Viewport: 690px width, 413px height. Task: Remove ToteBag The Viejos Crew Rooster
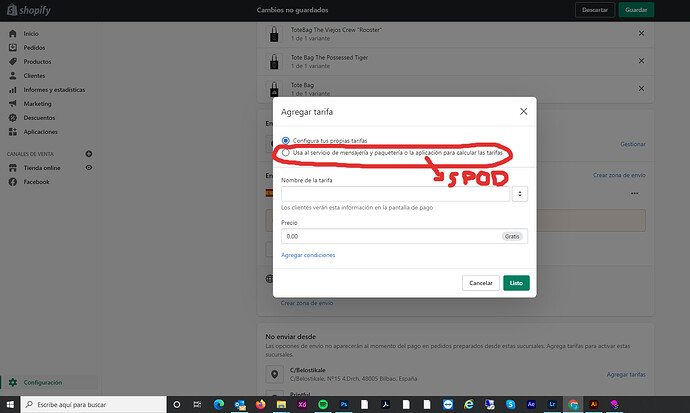coord(641,33)
